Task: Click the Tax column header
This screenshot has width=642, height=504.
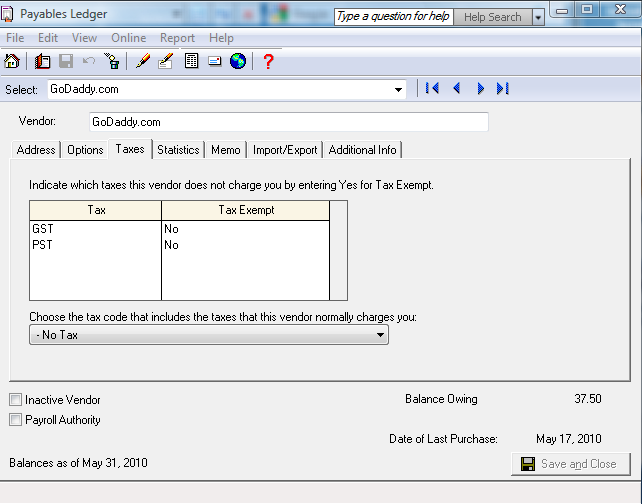Action: point(96,210)
